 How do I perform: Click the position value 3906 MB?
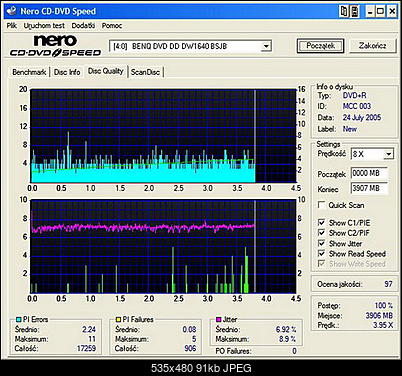pyautogui.click(x=379, y=315)
